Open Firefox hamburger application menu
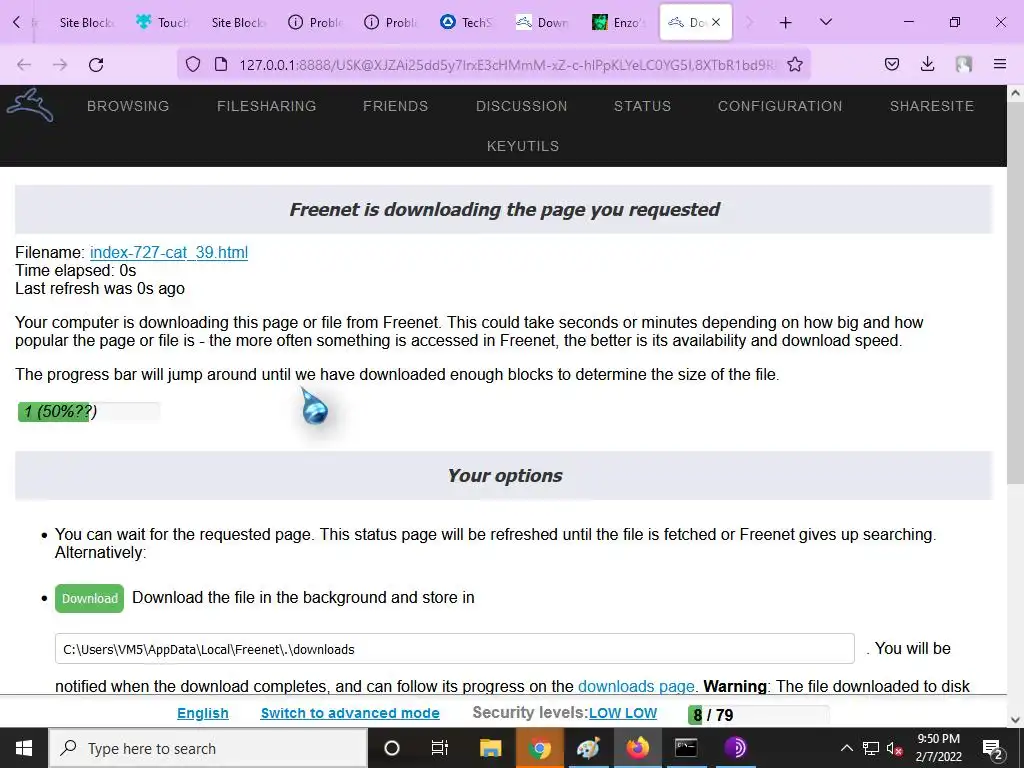This screenshot has width=1024, height=768. [x=1000, y=64]
